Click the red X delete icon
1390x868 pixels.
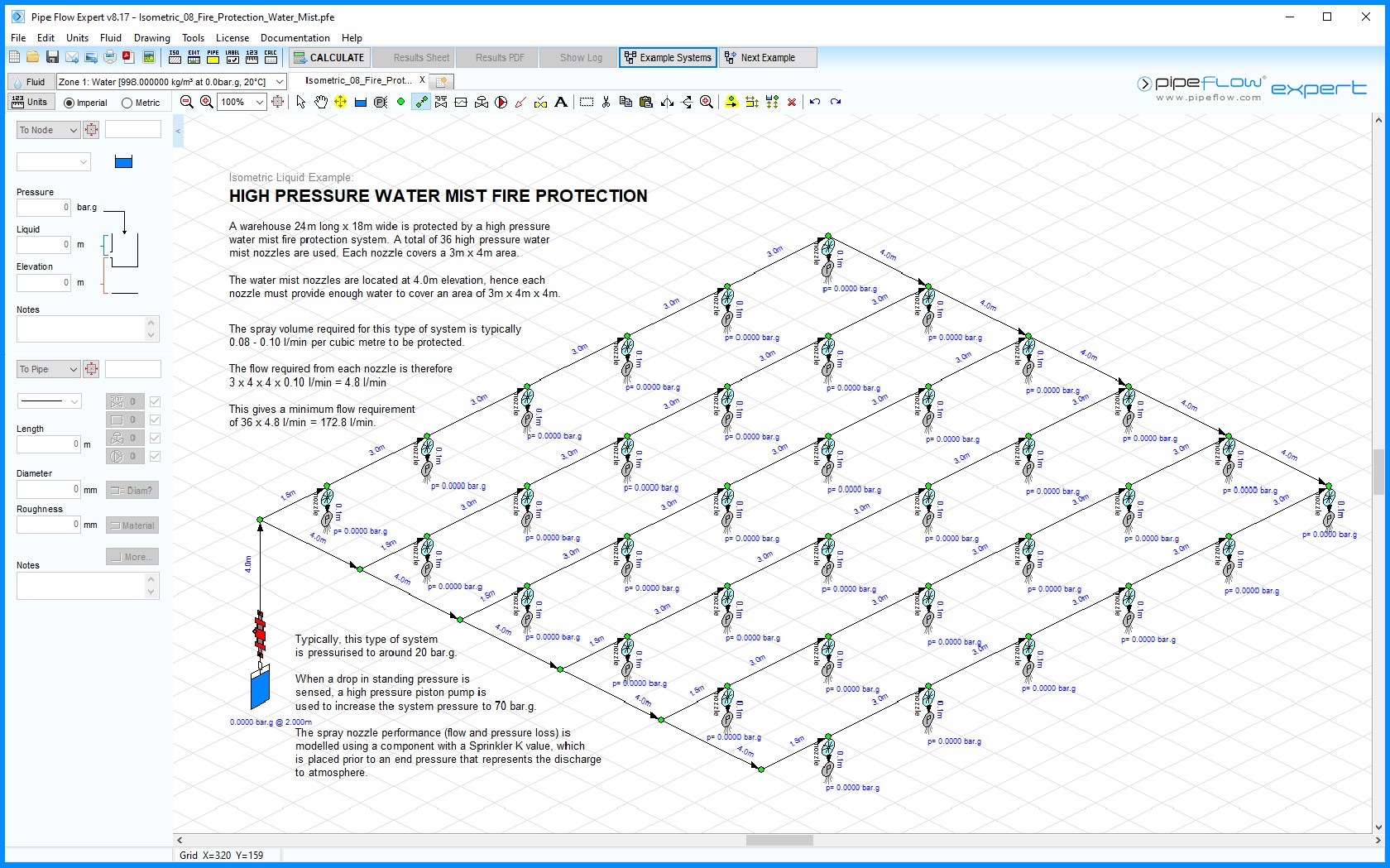click(792, 102)
